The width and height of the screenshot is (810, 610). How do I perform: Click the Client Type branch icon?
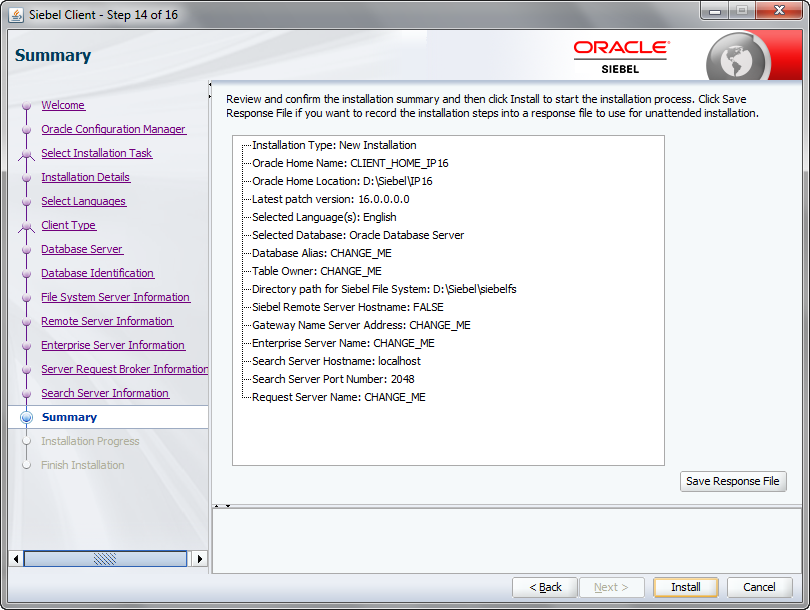click(26, 227)
